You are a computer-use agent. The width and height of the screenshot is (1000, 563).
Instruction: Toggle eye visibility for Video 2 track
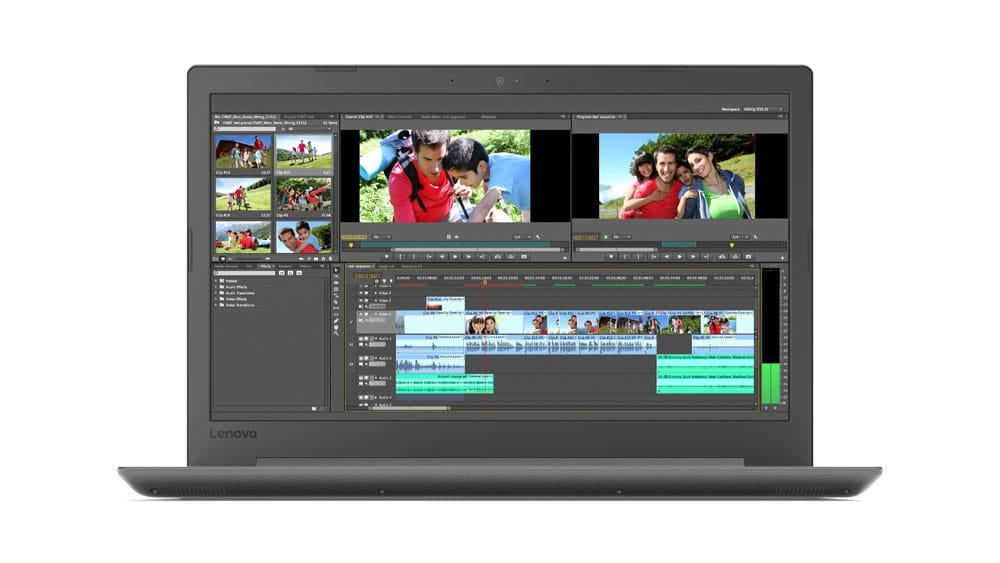click(x=363, y=300)
